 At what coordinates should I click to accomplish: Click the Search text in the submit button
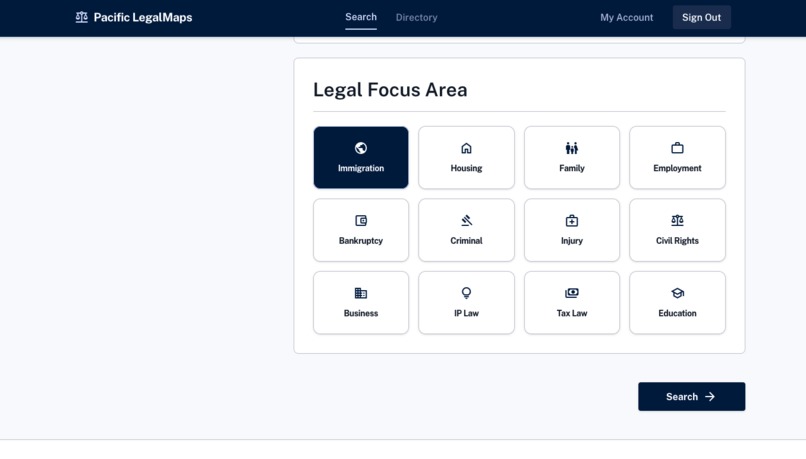pyautogui.click(x=682, y=397)
